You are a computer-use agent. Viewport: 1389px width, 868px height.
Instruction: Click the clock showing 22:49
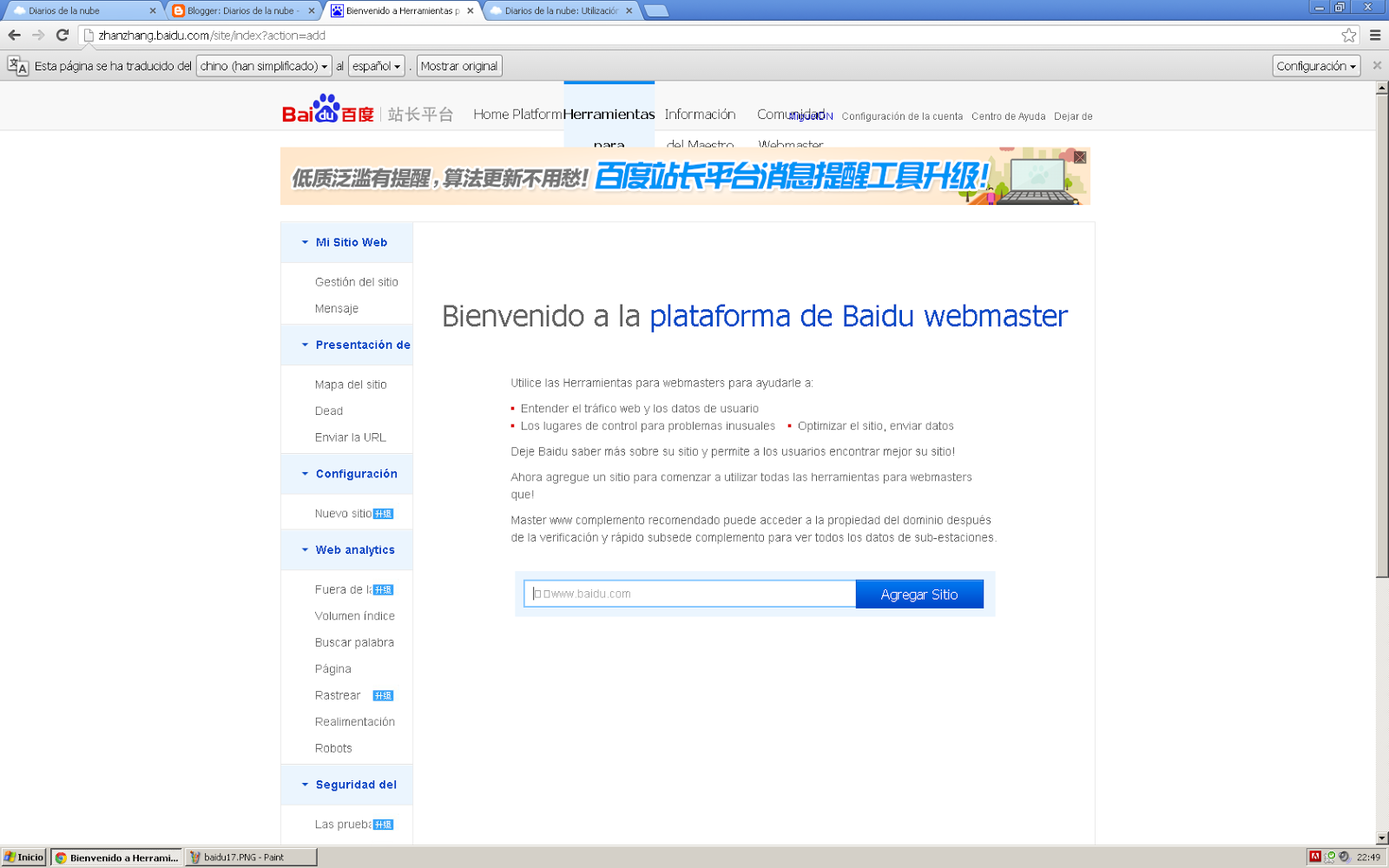[1368, 857]
